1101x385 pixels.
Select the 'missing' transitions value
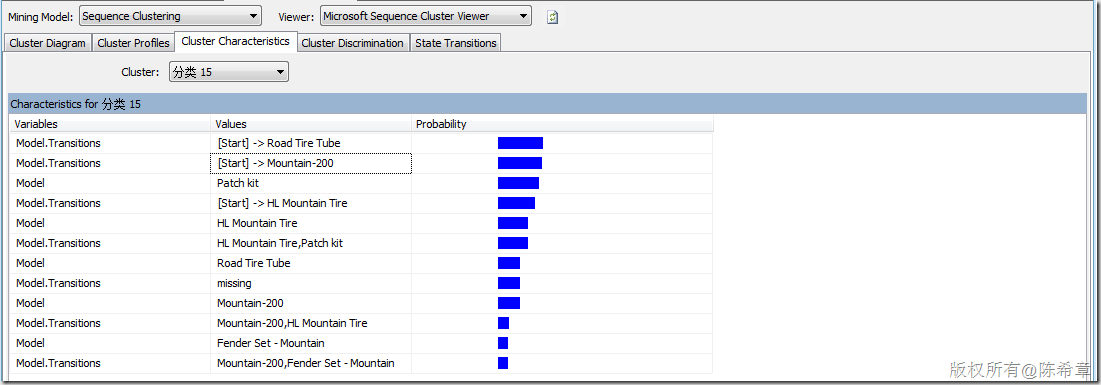(234, 283)
